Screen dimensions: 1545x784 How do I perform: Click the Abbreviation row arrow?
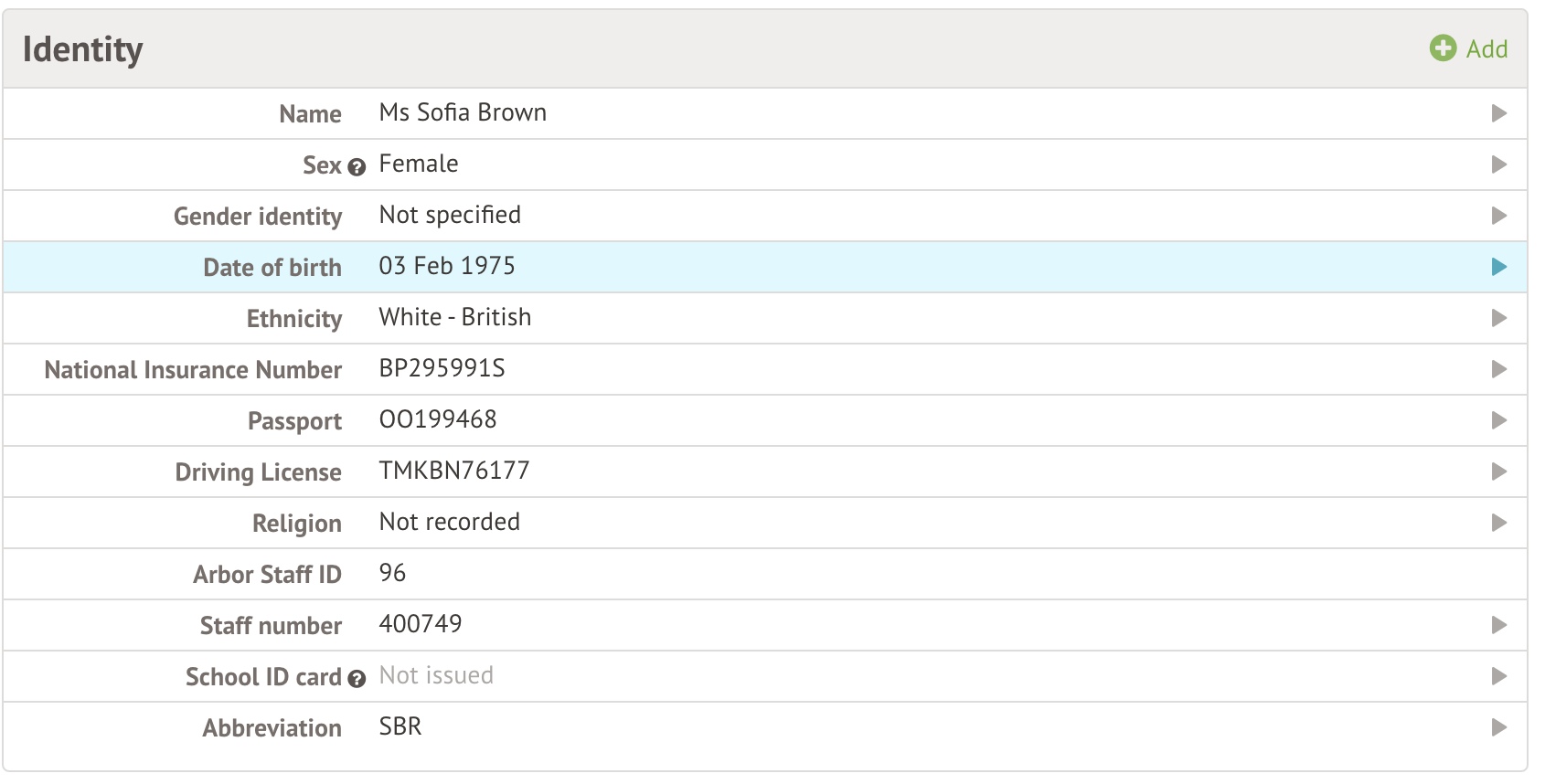(x=1498, y=727)
